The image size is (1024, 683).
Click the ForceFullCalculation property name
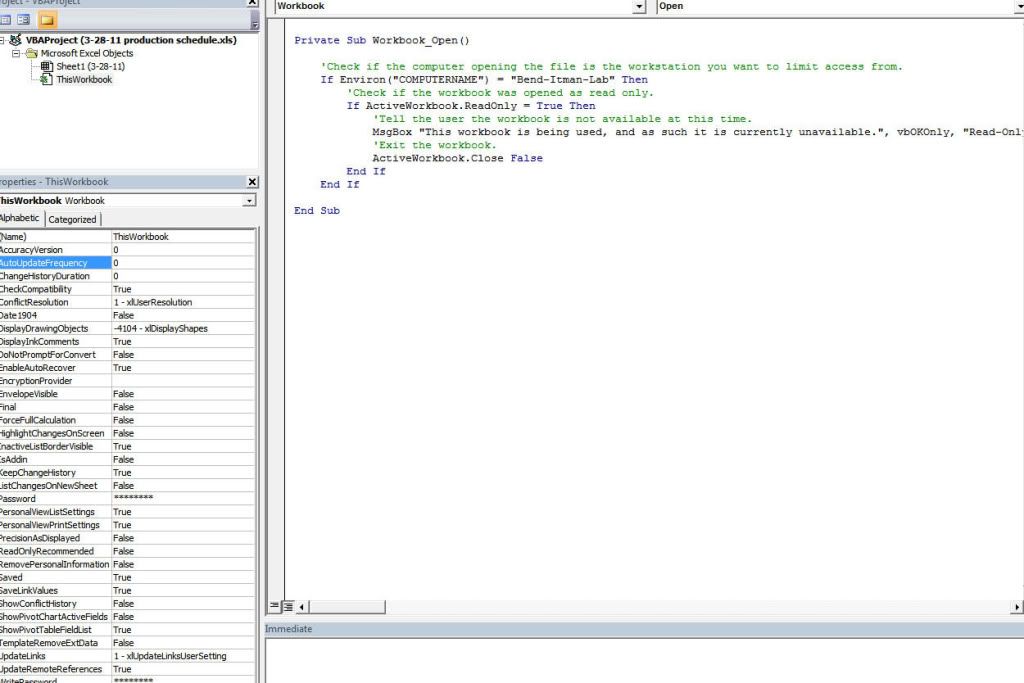pos(38,420)
